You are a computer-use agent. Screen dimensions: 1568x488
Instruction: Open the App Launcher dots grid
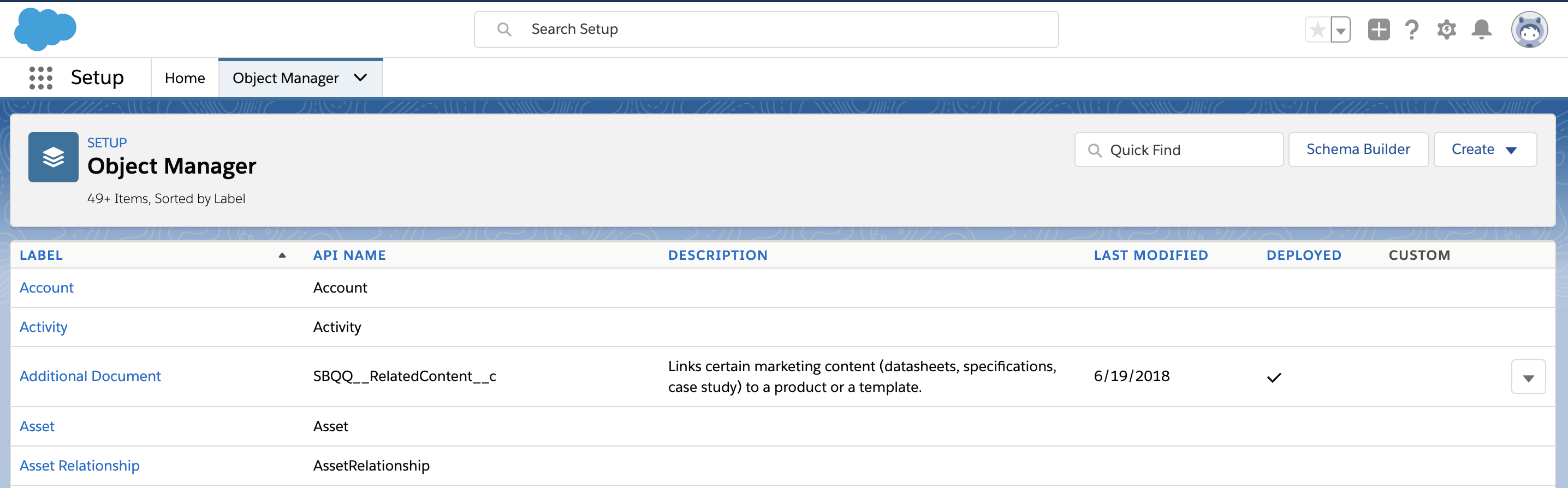(41, 78)
